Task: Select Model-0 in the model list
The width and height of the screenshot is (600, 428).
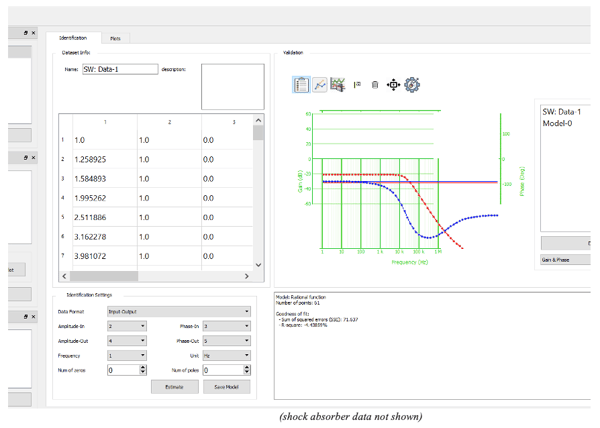Action: [x=557, y=123]
